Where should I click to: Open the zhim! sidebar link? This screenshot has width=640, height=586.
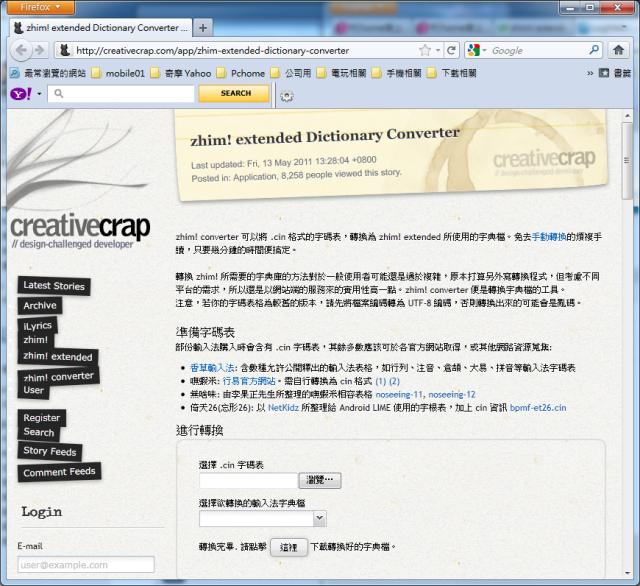(x=36, y=340)
